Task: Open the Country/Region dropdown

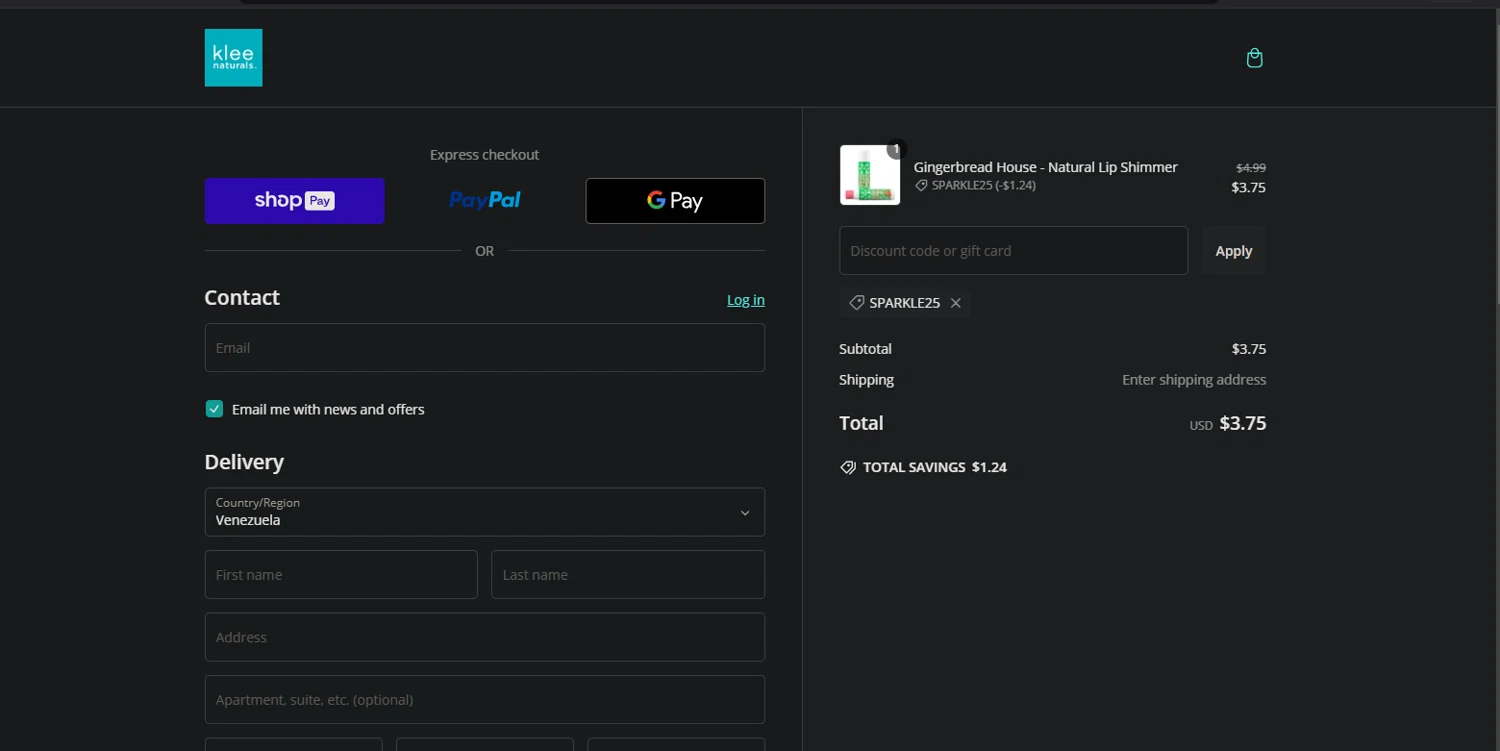Action: click(485, 512)
